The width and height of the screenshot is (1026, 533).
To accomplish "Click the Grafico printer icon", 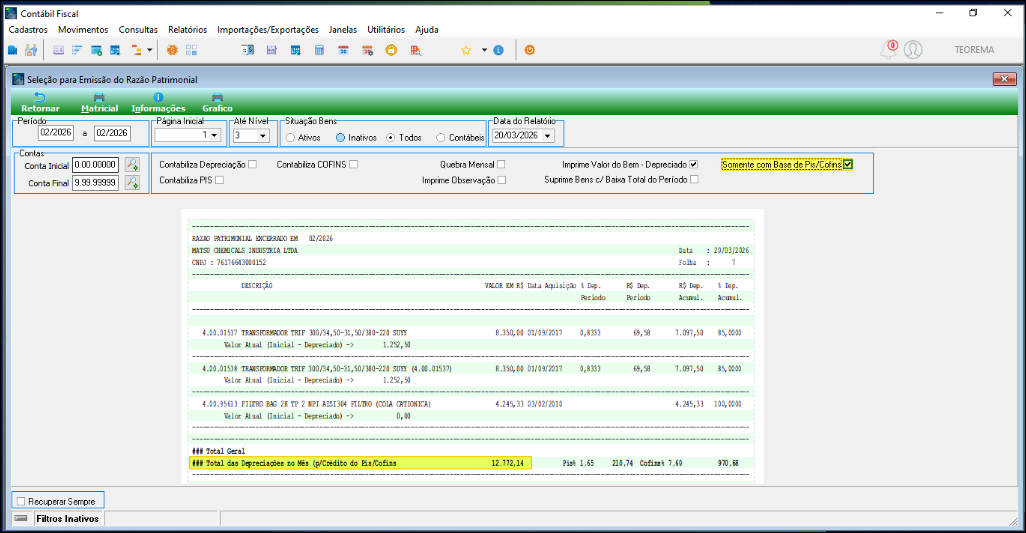I will click(217, 98).
